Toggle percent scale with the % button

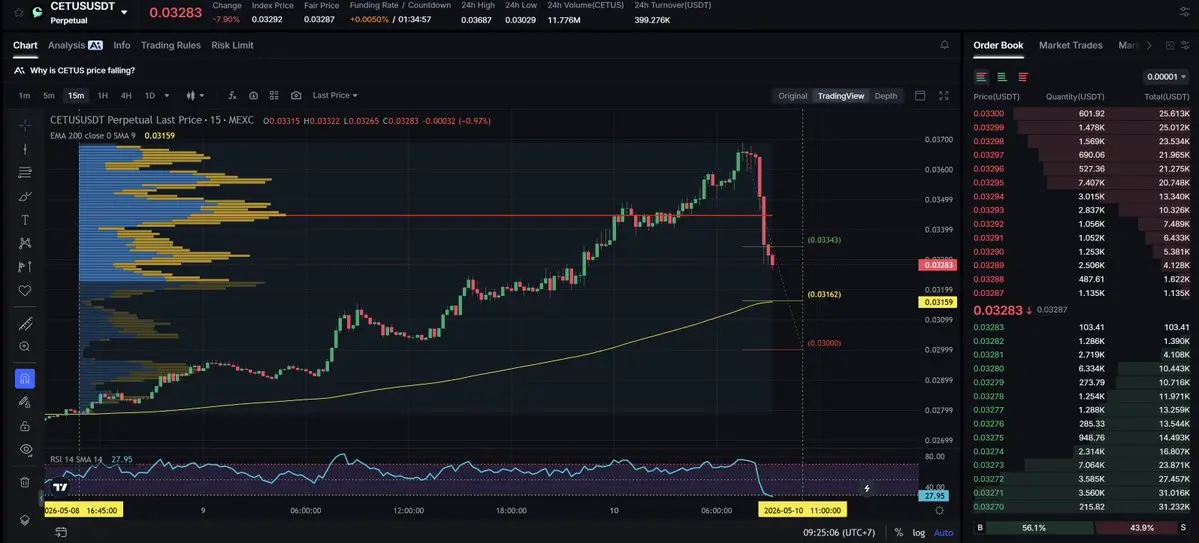click(898, 532)
